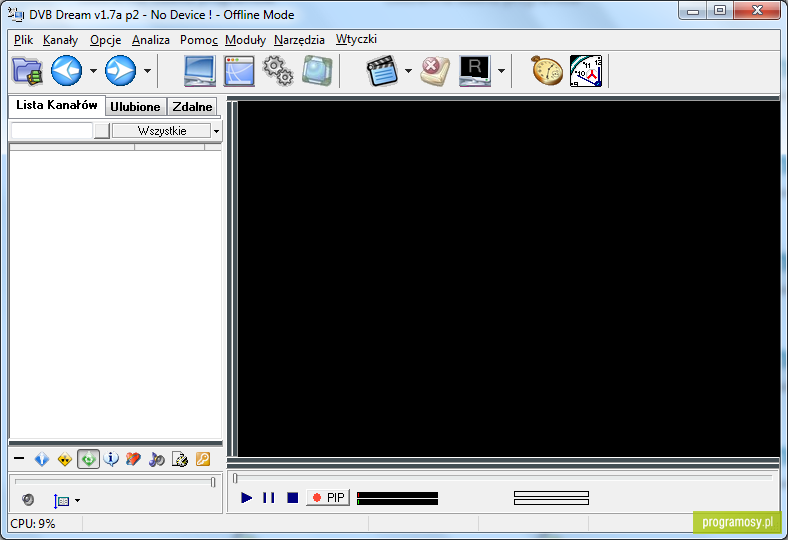Open the gold stopwatch timer icon
This screenshot has height=540, width=788.
(x=547, y=71)
